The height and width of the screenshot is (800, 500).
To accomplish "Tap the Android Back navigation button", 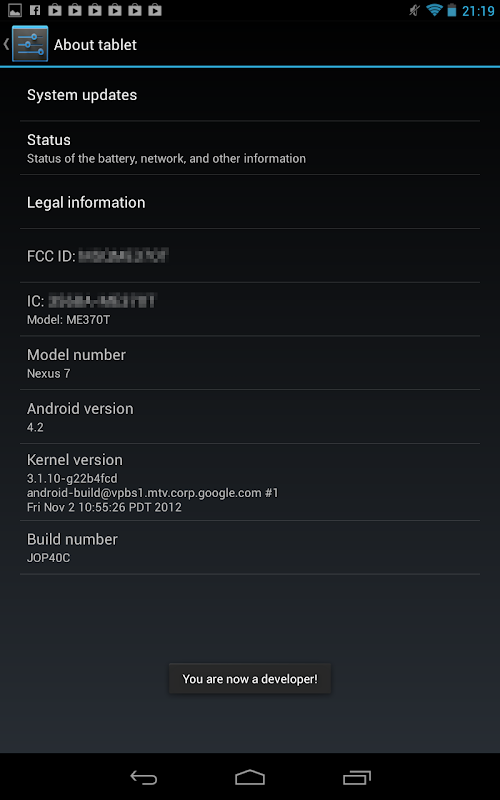I will (144, 777).
